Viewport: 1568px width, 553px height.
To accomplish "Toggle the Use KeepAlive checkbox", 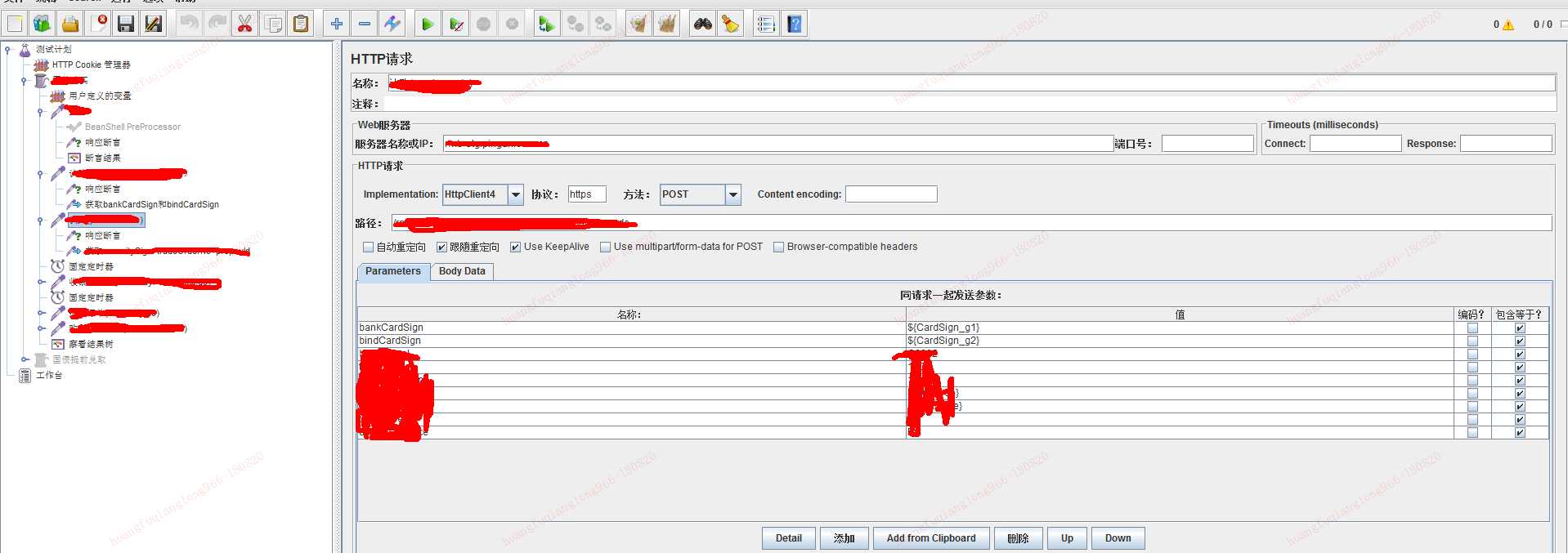I will (x=516, y=247).
